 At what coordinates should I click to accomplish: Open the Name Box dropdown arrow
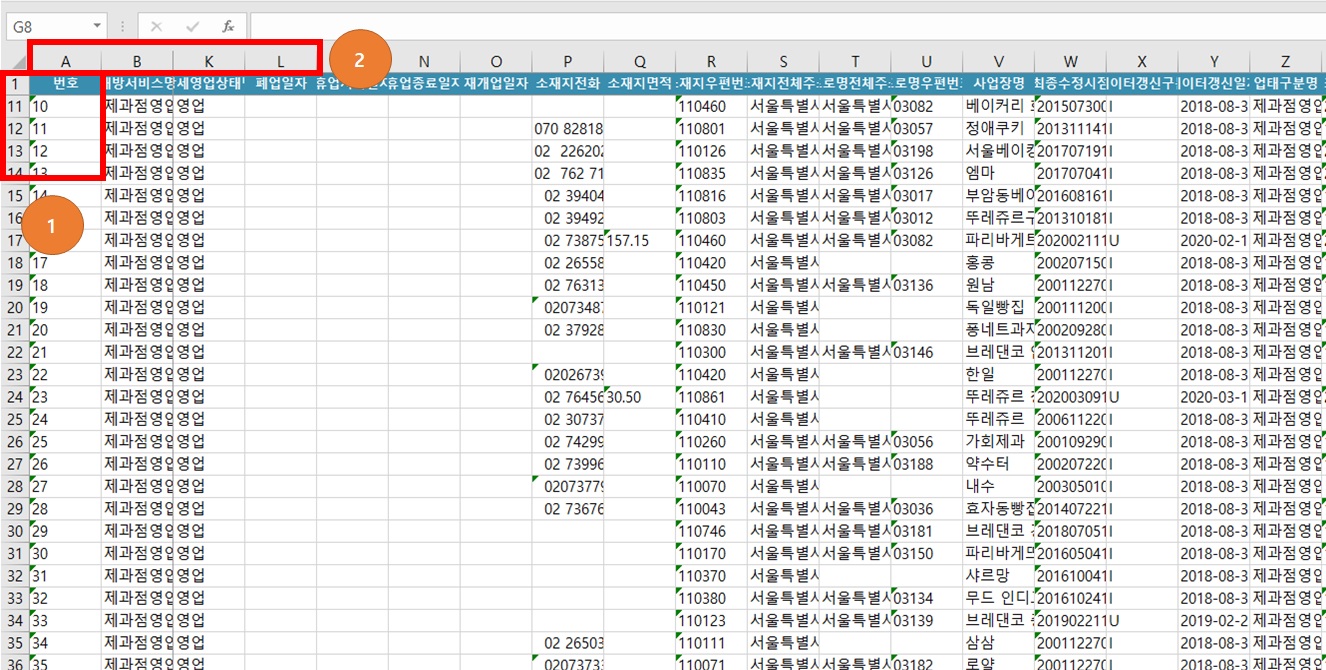pyautogui.click(x=97, y=25)
